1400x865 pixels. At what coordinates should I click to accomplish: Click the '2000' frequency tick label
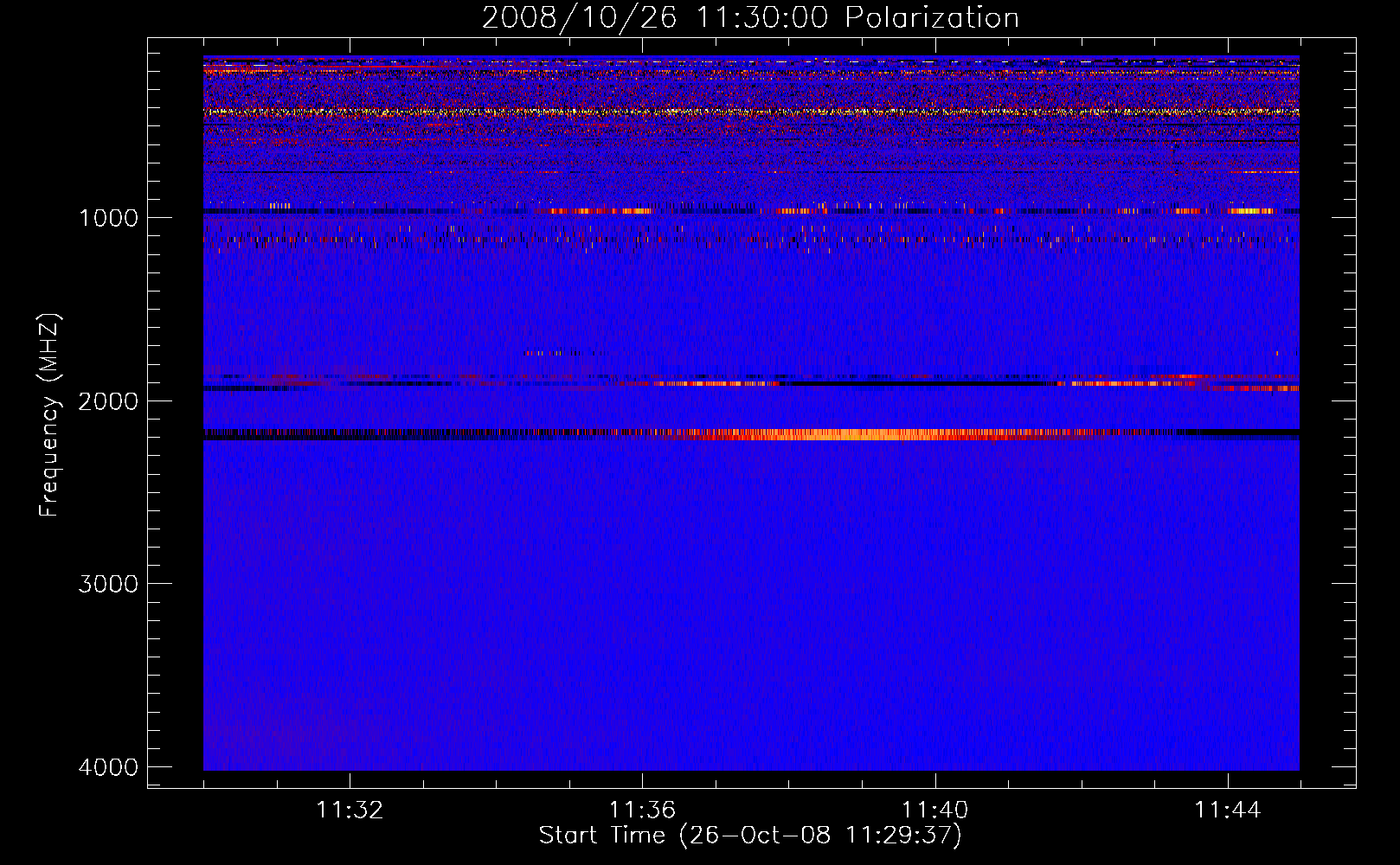(108, 400)
